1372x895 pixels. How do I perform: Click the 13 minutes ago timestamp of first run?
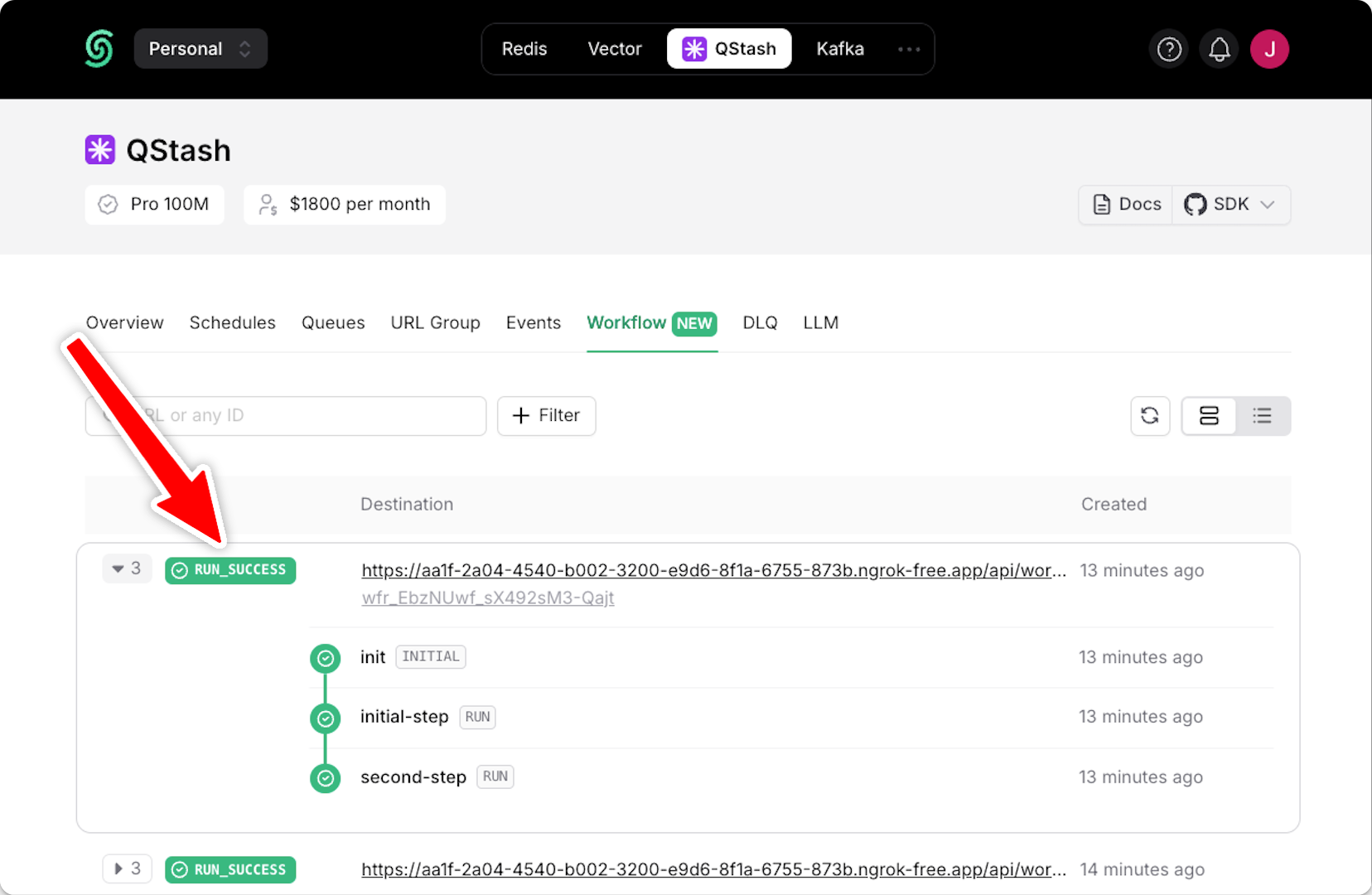(x=1143, y=570)
